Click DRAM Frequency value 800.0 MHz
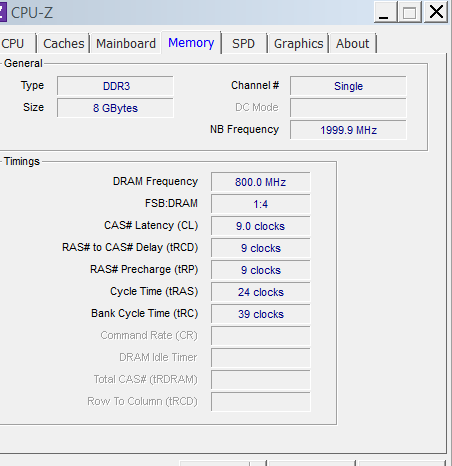 click(261, 182)
